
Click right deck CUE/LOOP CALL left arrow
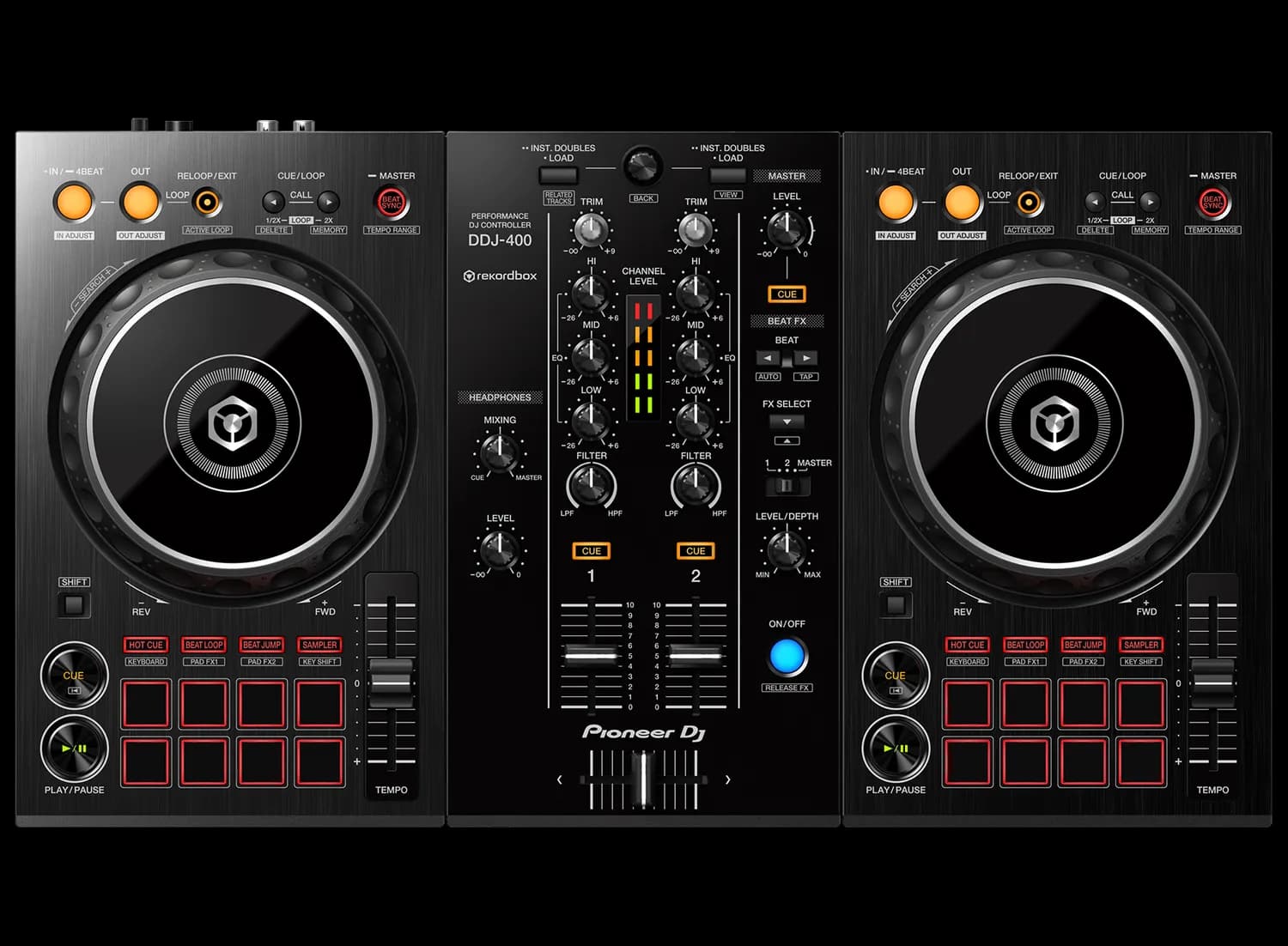[x=1094, y=202]
